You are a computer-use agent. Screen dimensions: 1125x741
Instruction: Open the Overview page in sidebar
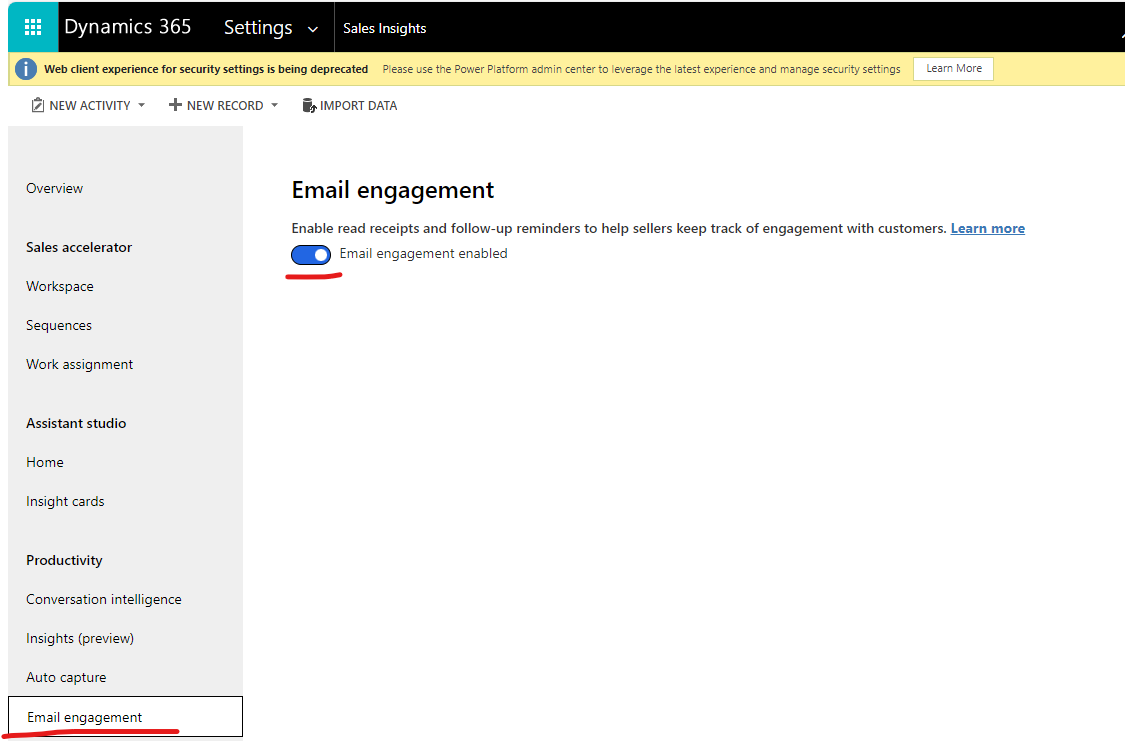(55, 188)
